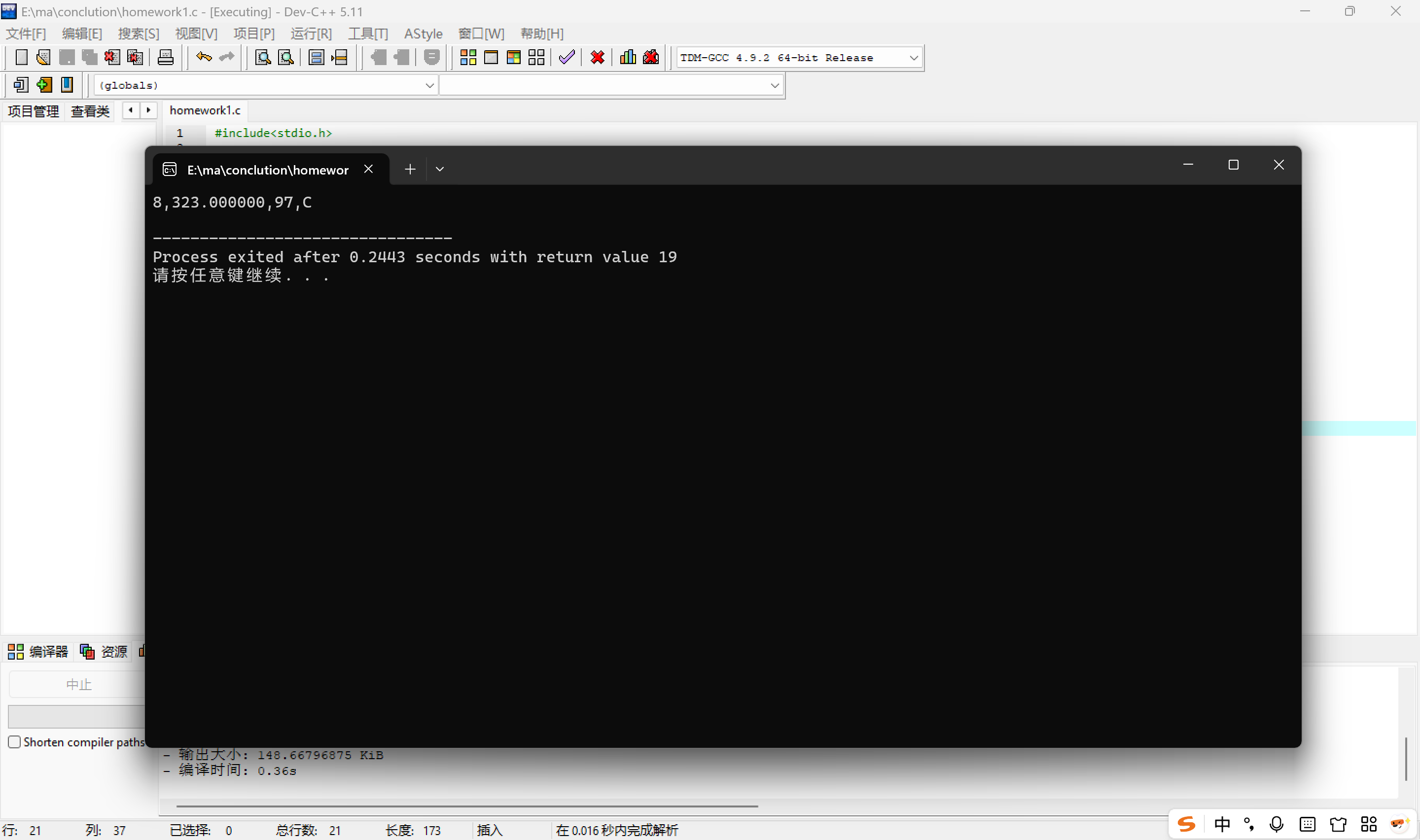Viewport: 1420px width, 840px height.
Task: Click the New file toolbar icon
Action: (x=21, y=57)
